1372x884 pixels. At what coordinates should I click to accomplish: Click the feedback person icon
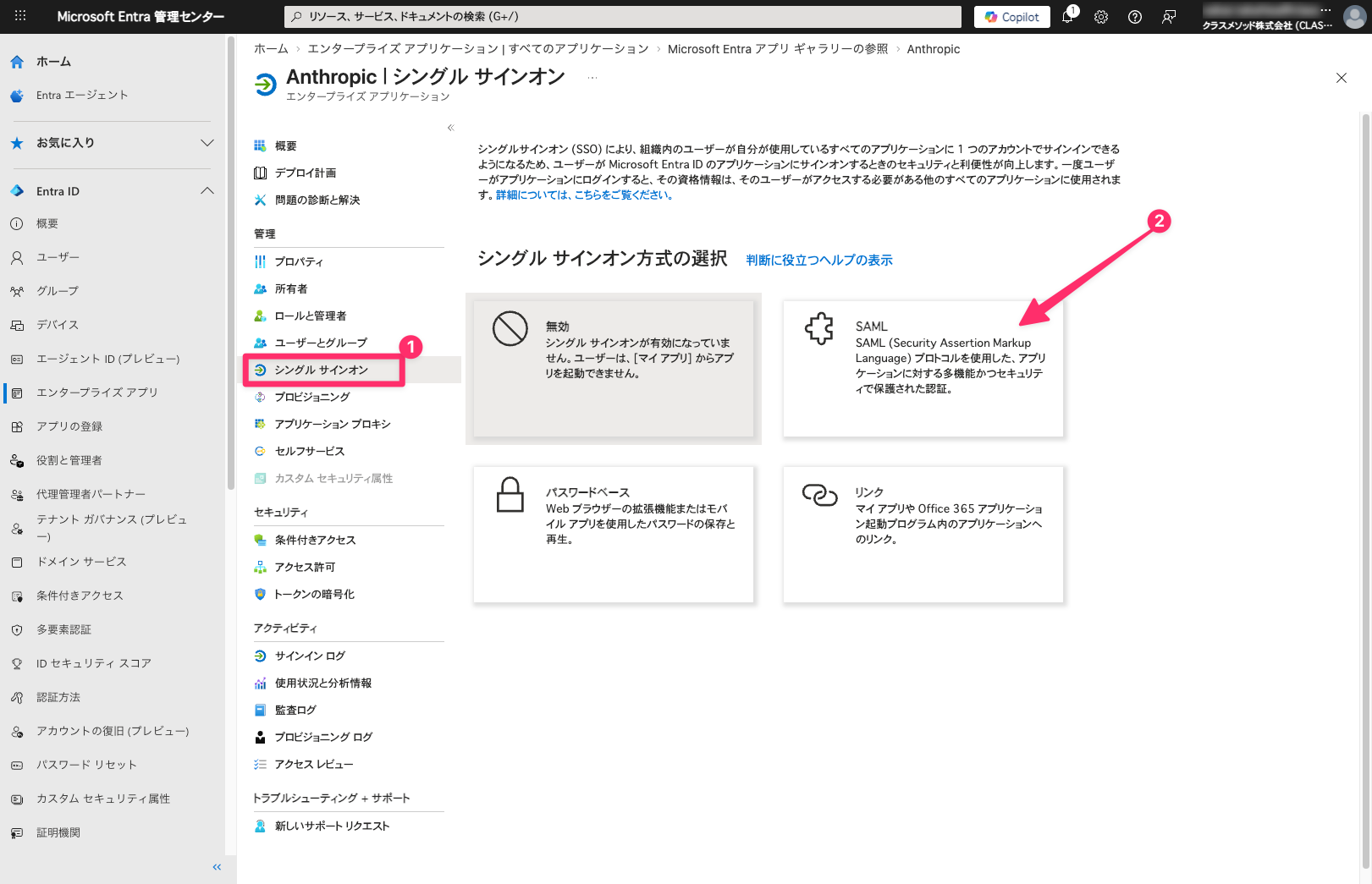(1169, 17)
